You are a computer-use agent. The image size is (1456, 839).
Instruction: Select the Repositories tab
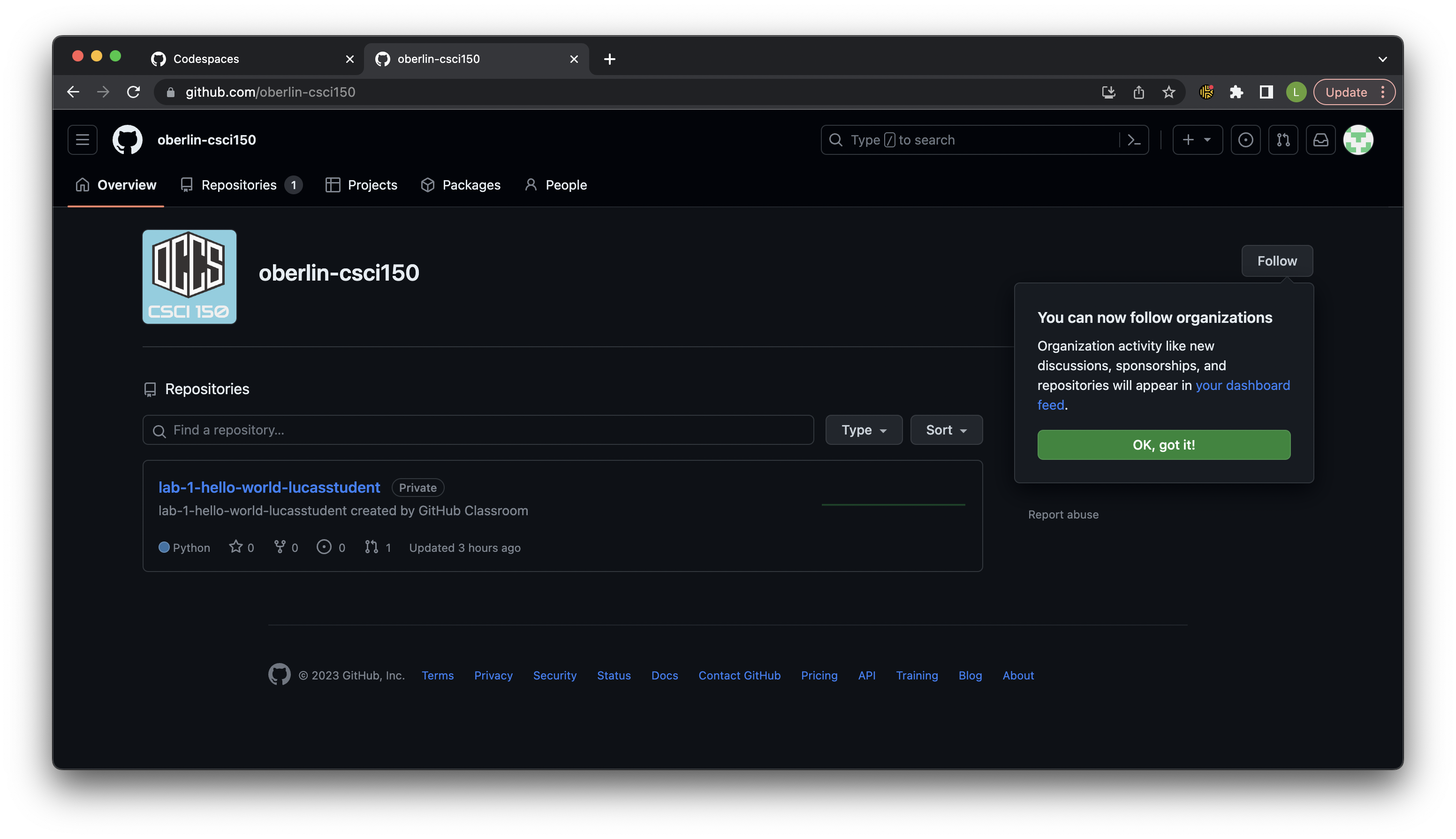click(241, 185)
